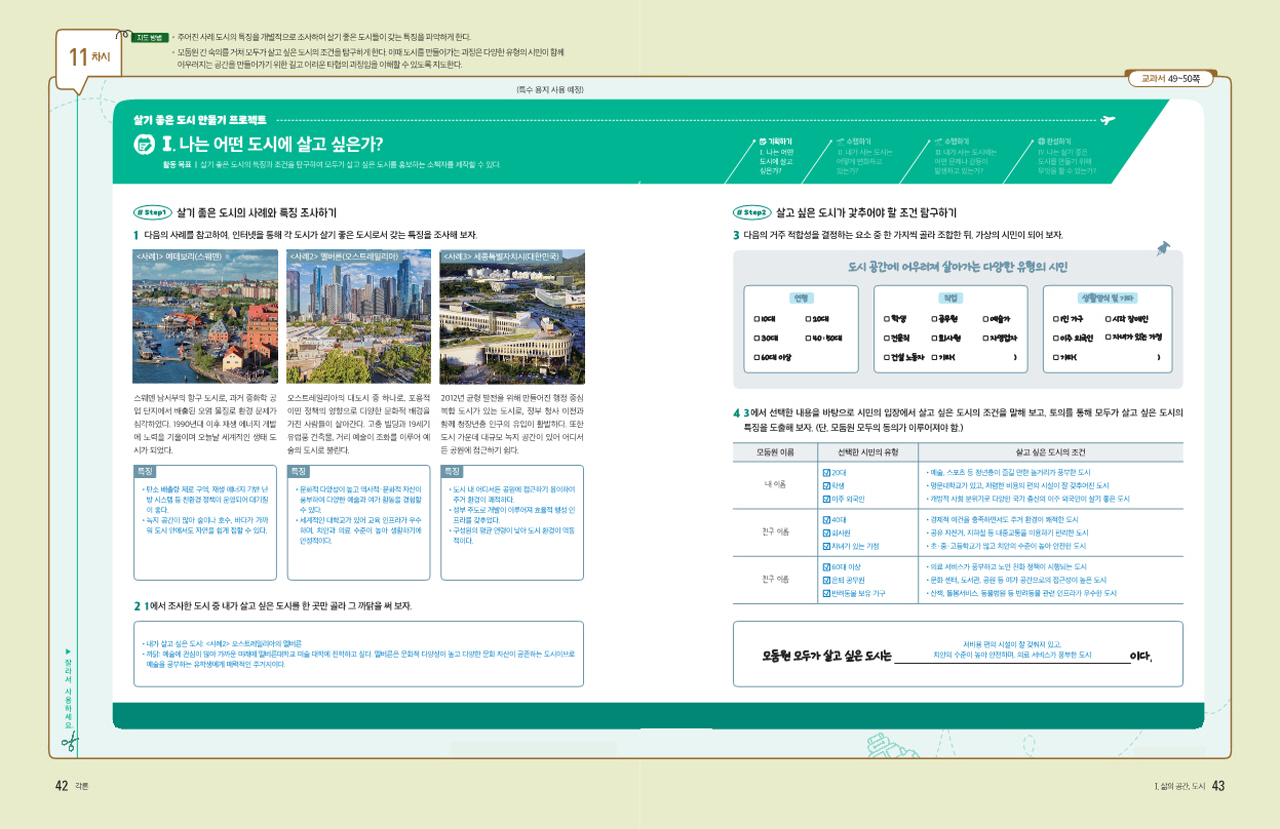This screenshot has width=1280, height=829.
Task: Click the '(특수 용지 사용 예정)' note
Action: click(x=549, y=90)
